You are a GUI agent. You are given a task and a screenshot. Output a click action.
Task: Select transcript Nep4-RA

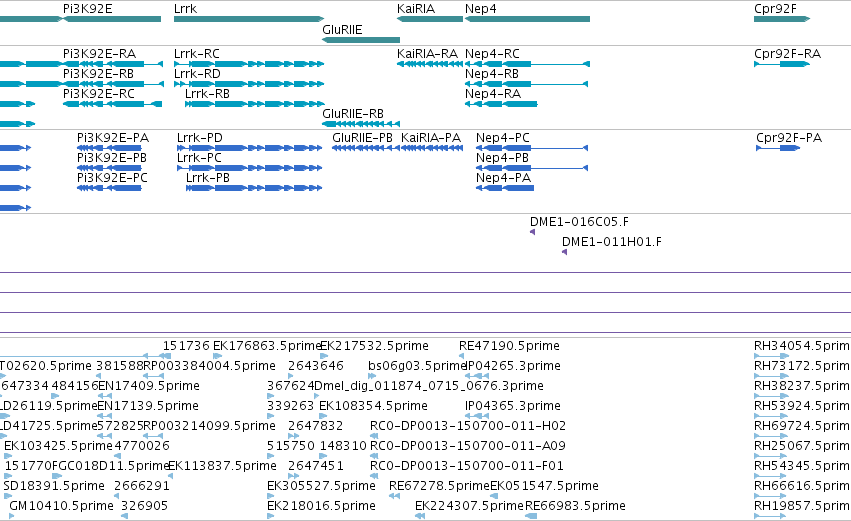click(493, 94)
